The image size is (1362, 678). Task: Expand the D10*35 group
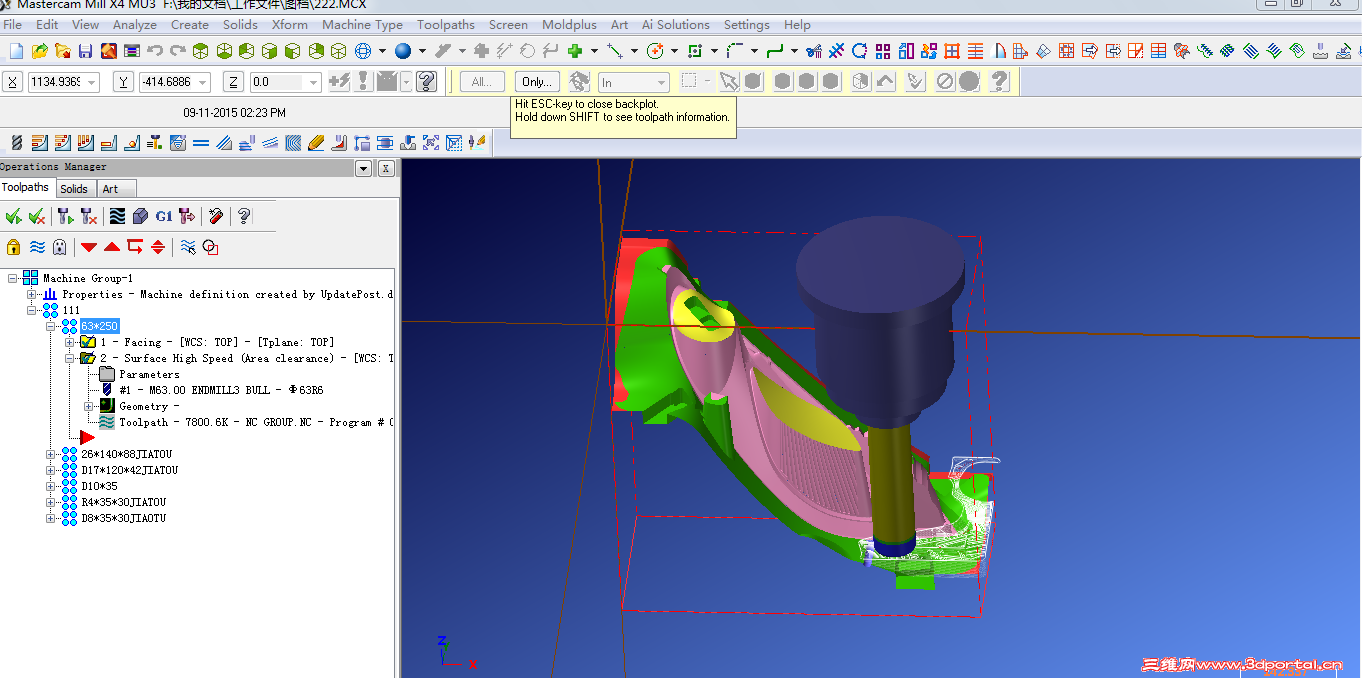pos(51,486)
